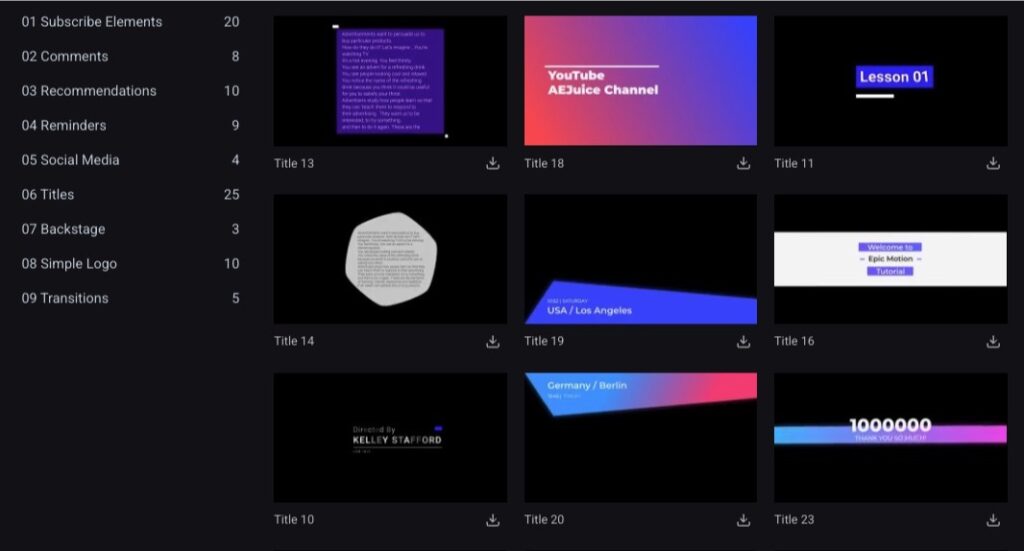Go to 03 Recommendations category
The height and width of the screenshot is (551, 1024).
click(89, 91)
